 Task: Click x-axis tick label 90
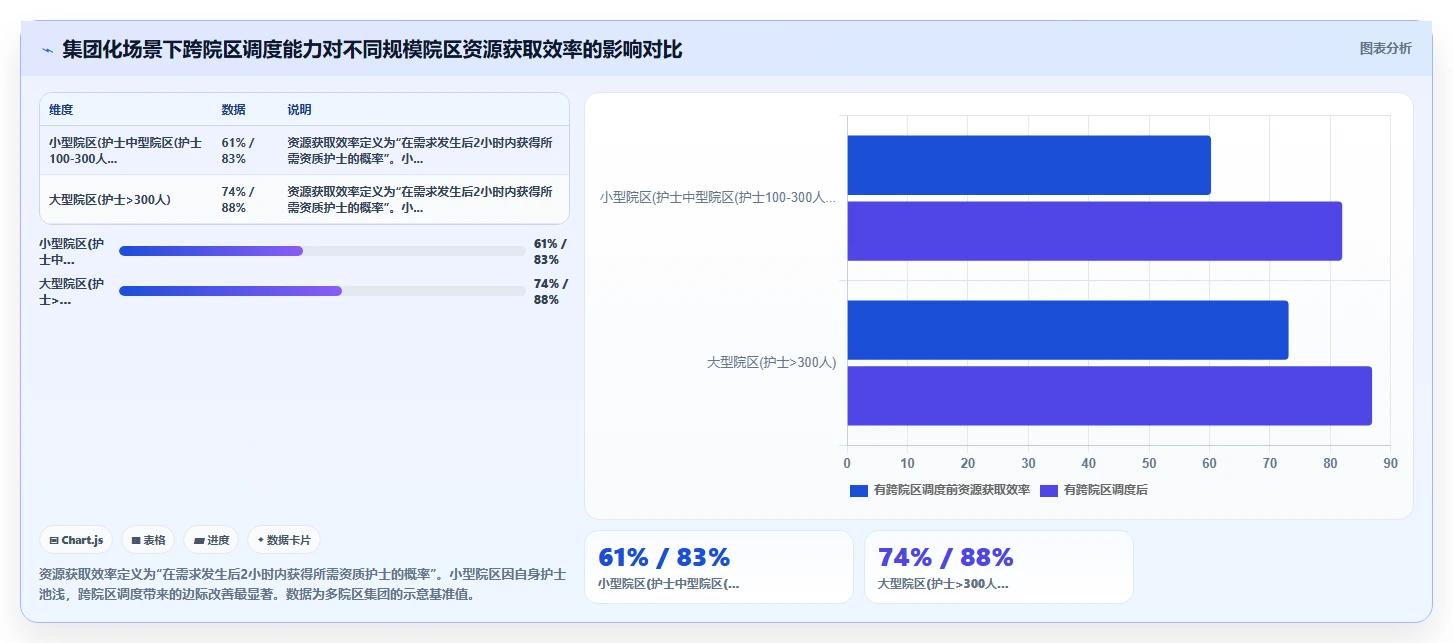[x=1390, y=463]
